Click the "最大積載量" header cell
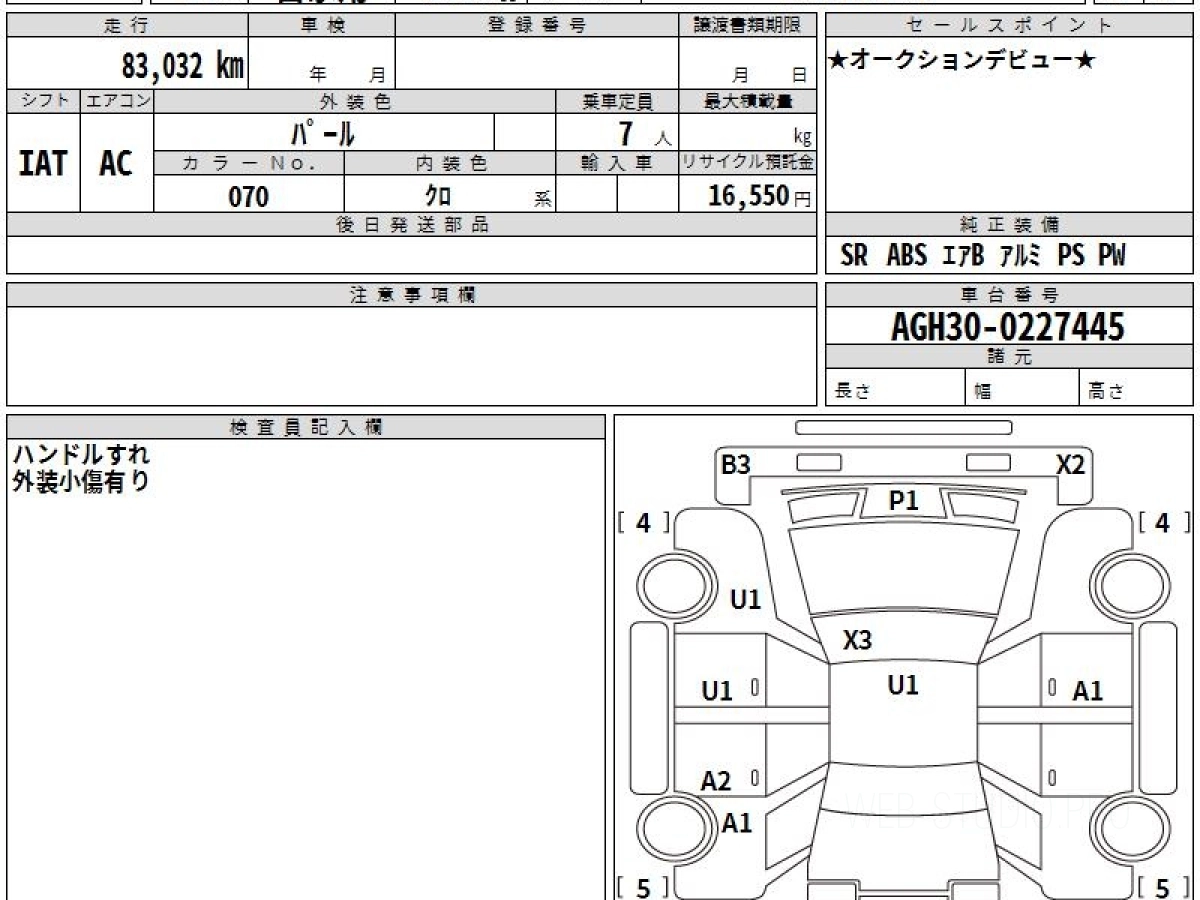 (747, 101)
